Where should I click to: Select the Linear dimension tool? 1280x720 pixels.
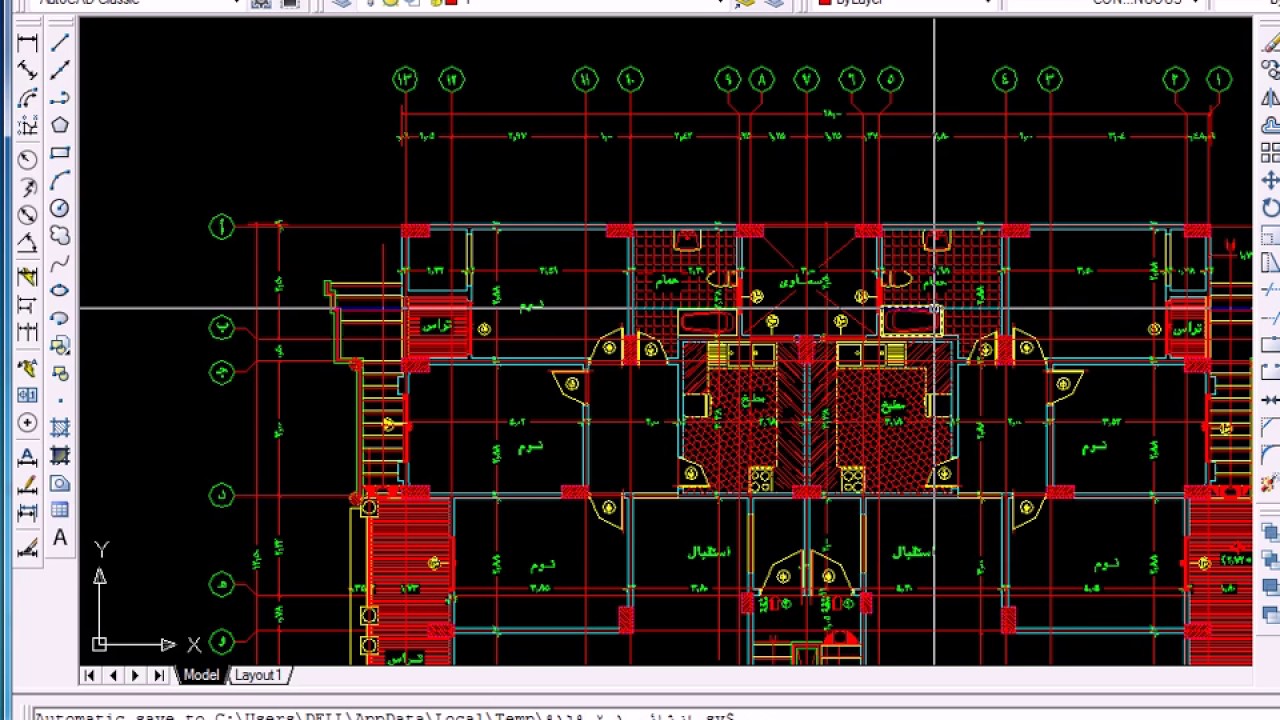(x=27, y=43)
